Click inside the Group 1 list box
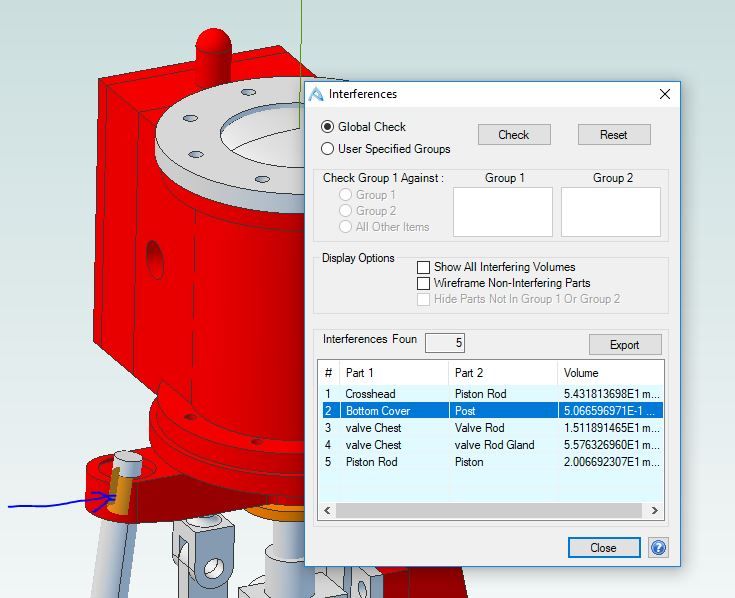 point(502,212)
